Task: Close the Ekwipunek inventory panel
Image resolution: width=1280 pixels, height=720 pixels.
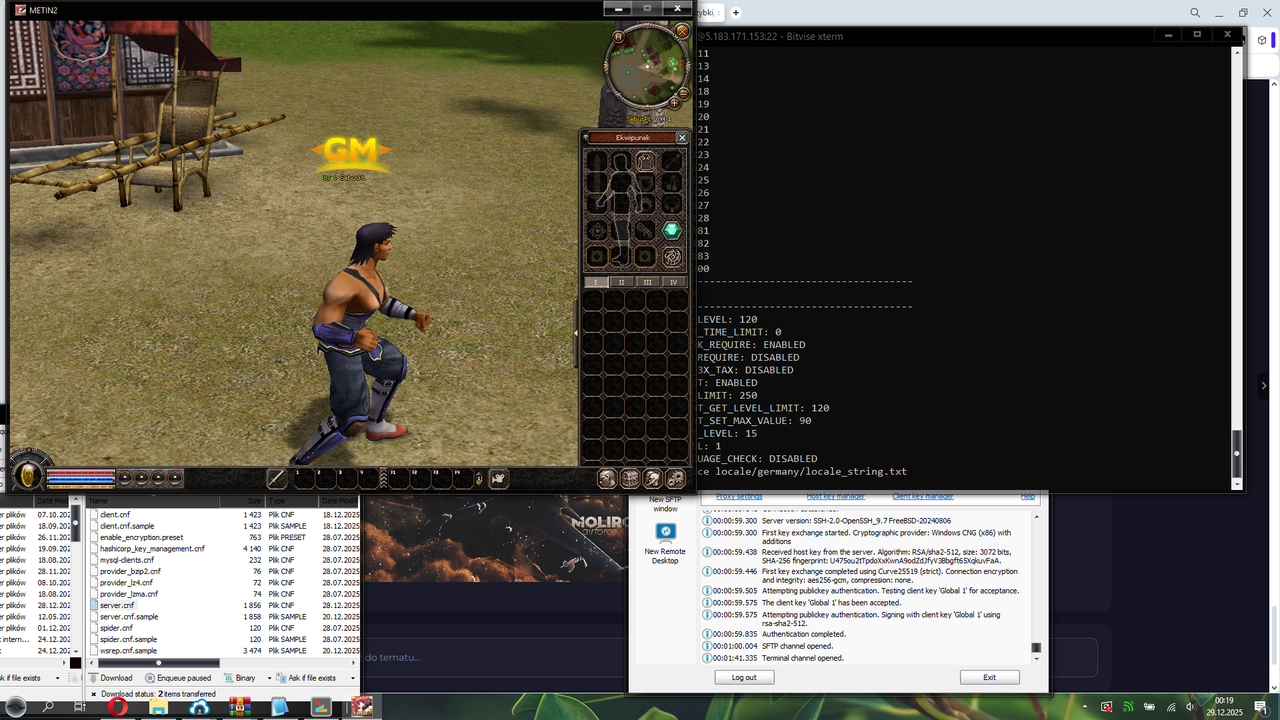Action: [682, 138]
